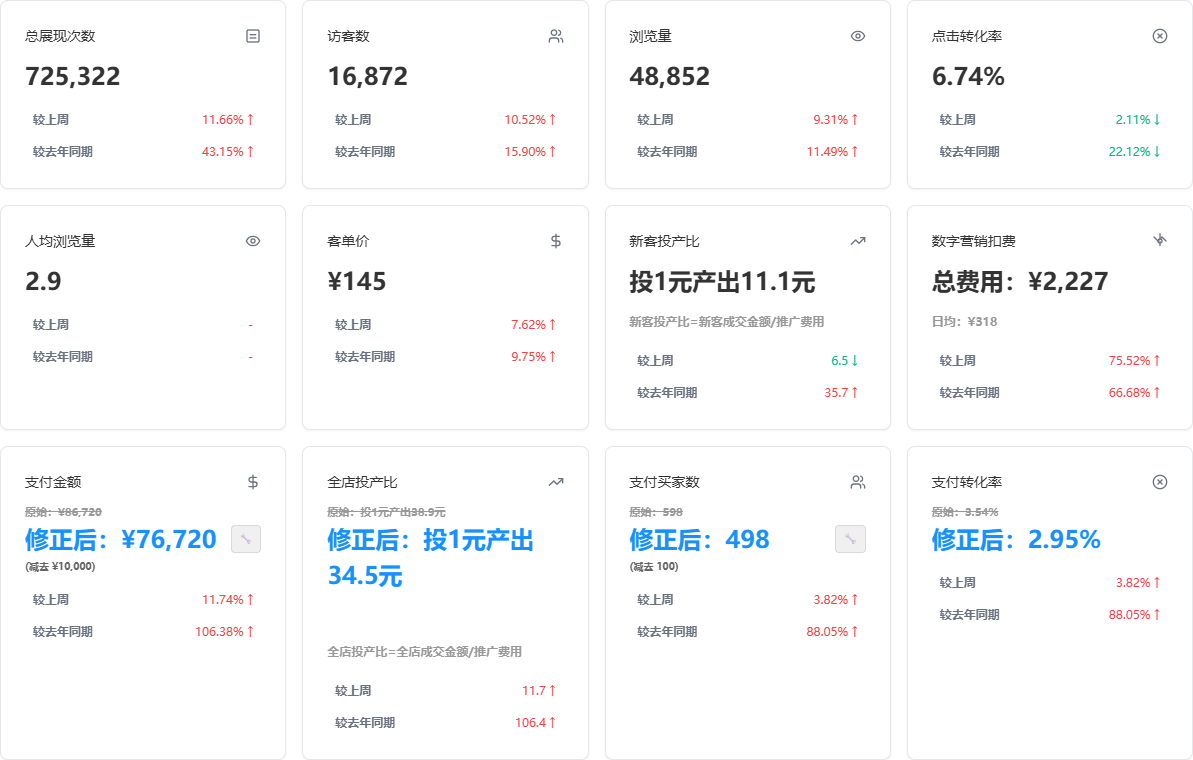Click the strikethrough 原始：¥86,720 amount
The width and height of the screenshot is (1193, 760).
[63, 510]
